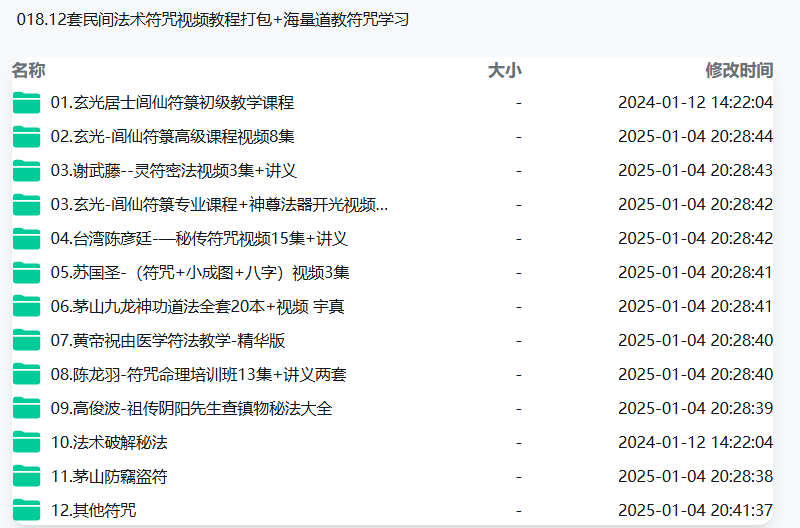Sort list by 名称 column header
This screenshot has width=800, height=528.
(28, 70)
